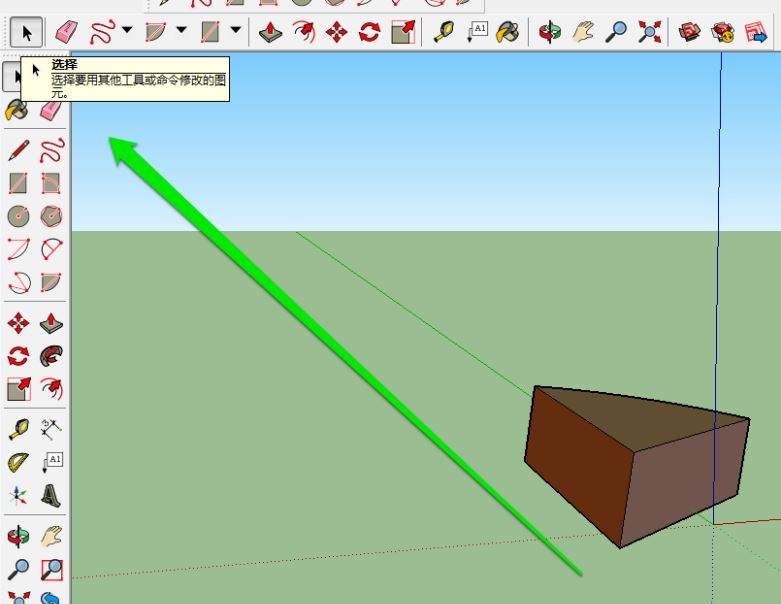This screenshot has height=604, width=781.
Task: Select the Pie arc tool in top toolbar
Action: tap(157, 32)
